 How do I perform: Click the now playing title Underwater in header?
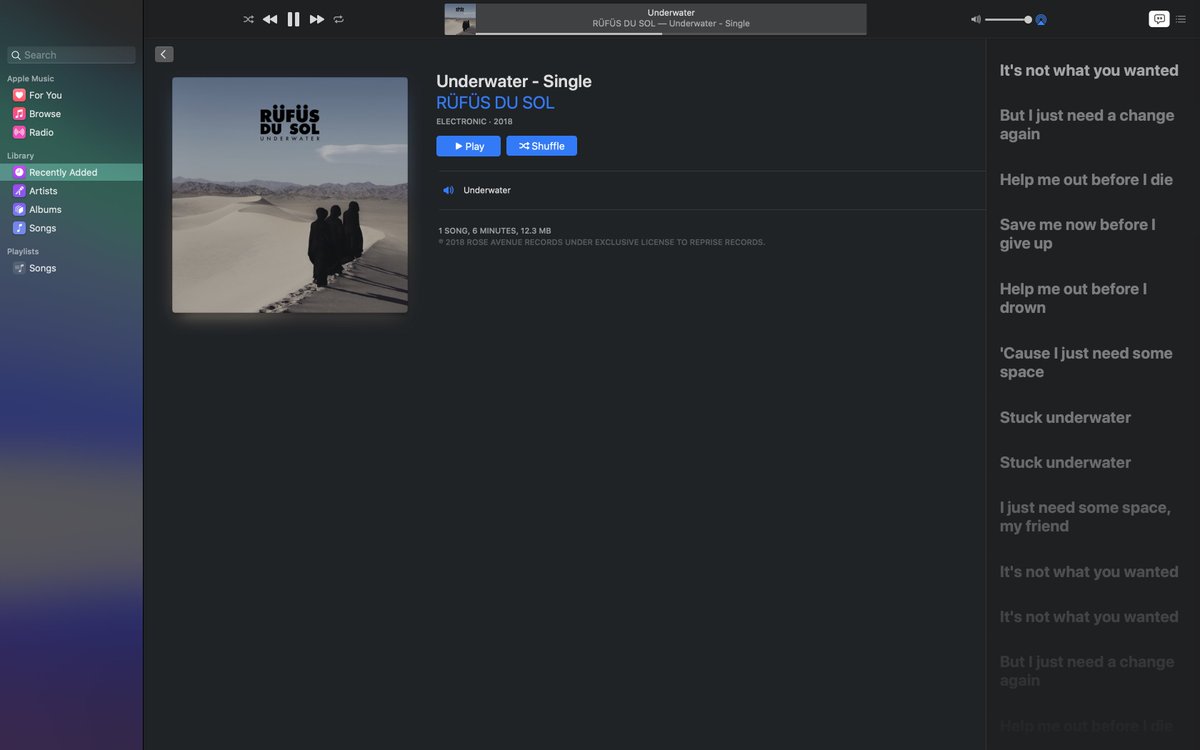(671, 12)
